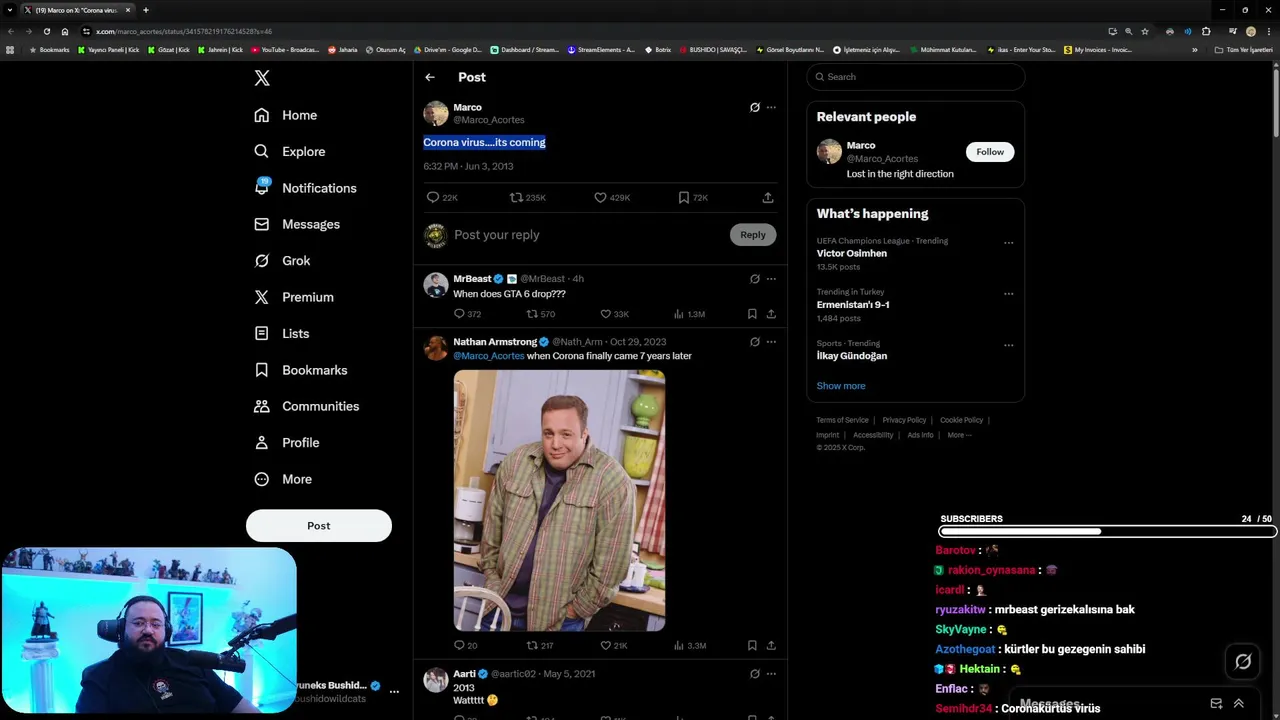Screen dimensions: 1280x720
Task: Open Victor Osimhen trend options
Action: [1008, 243]
